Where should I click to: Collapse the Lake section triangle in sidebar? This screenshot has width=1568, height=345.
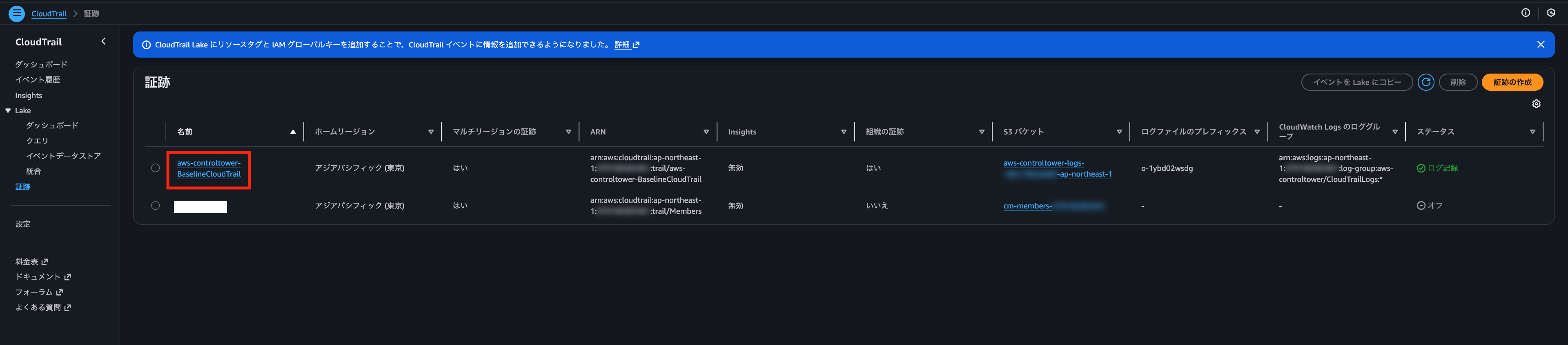tap(8, 110)
